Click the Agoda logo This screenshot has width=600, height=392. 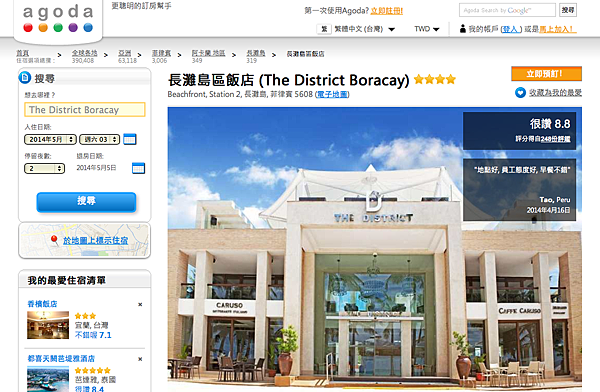58,18
